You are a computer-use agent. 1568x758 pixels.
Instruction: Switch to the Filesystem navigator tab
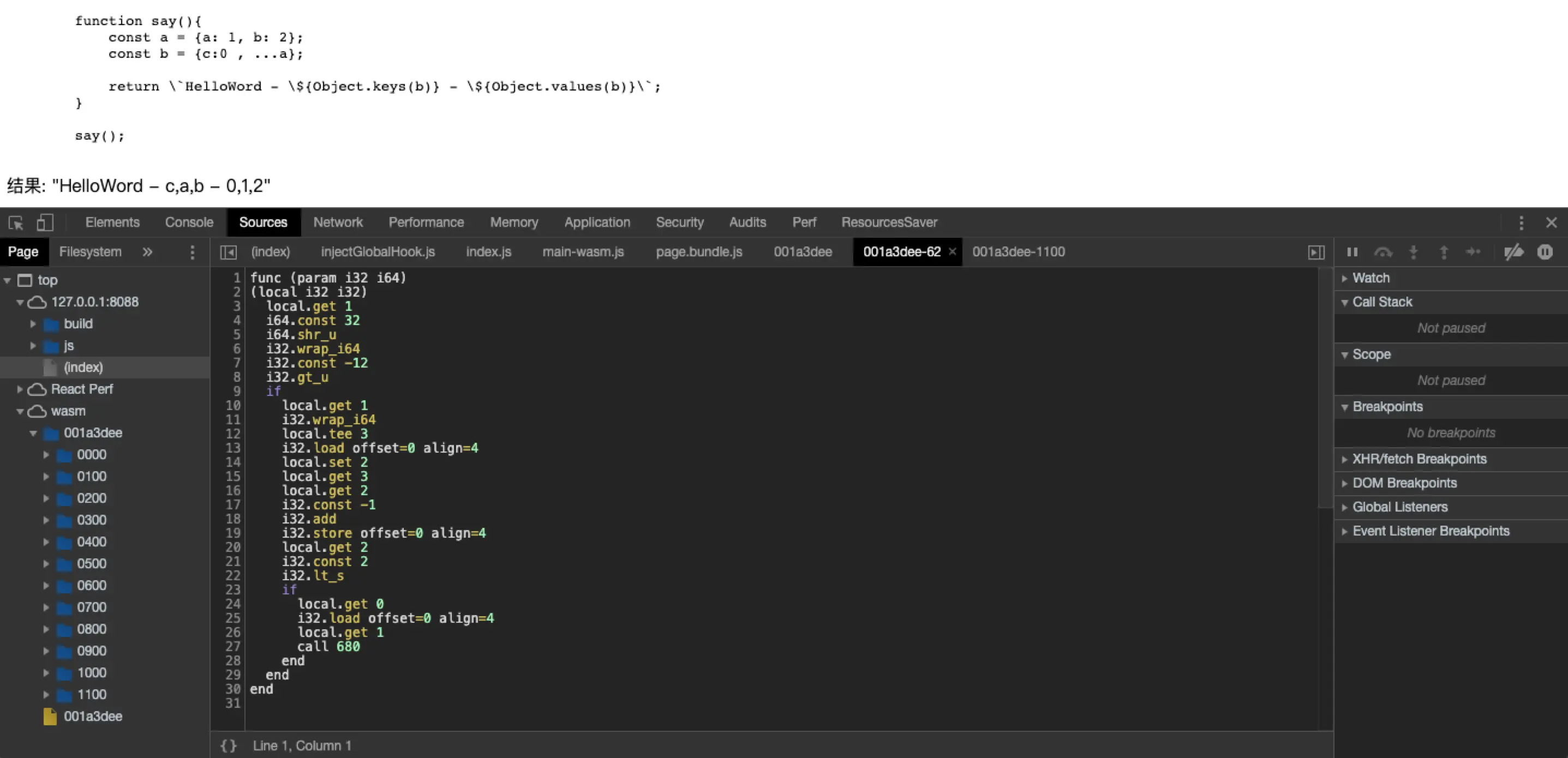tap(89, 251)
